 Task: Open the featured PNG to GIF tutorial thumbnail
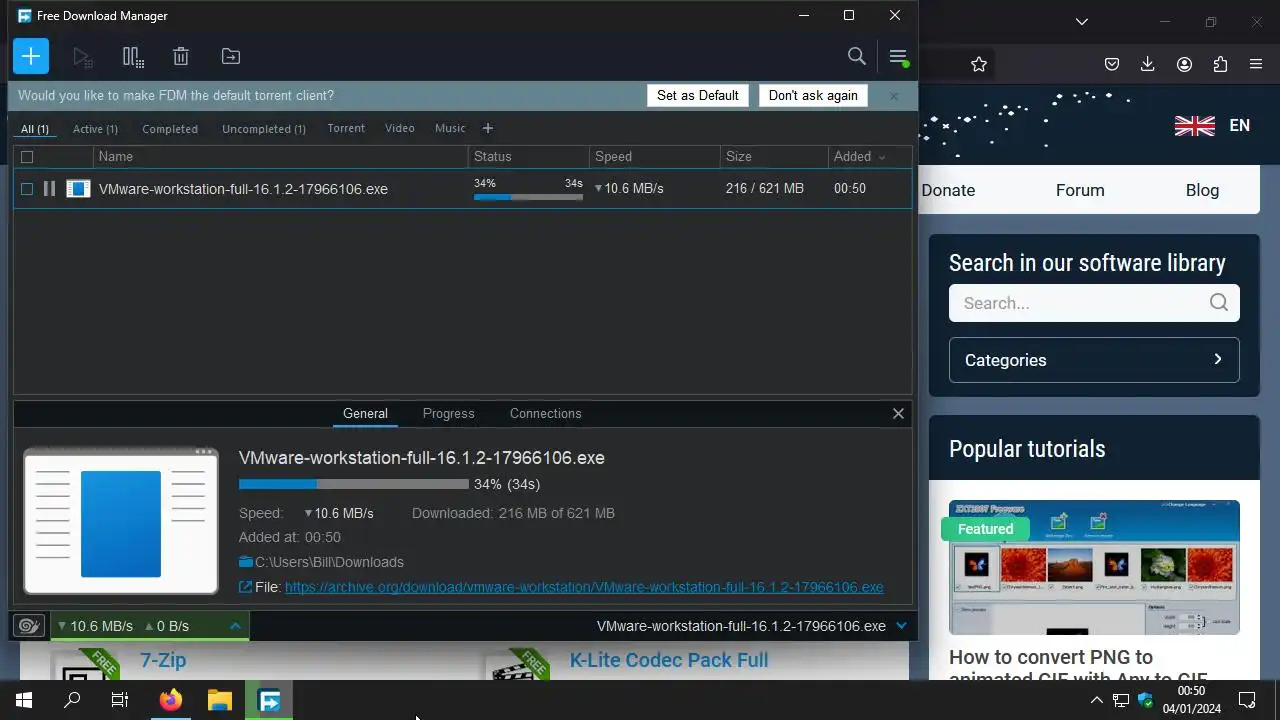pyautogui.click(x=1094, y=567)
